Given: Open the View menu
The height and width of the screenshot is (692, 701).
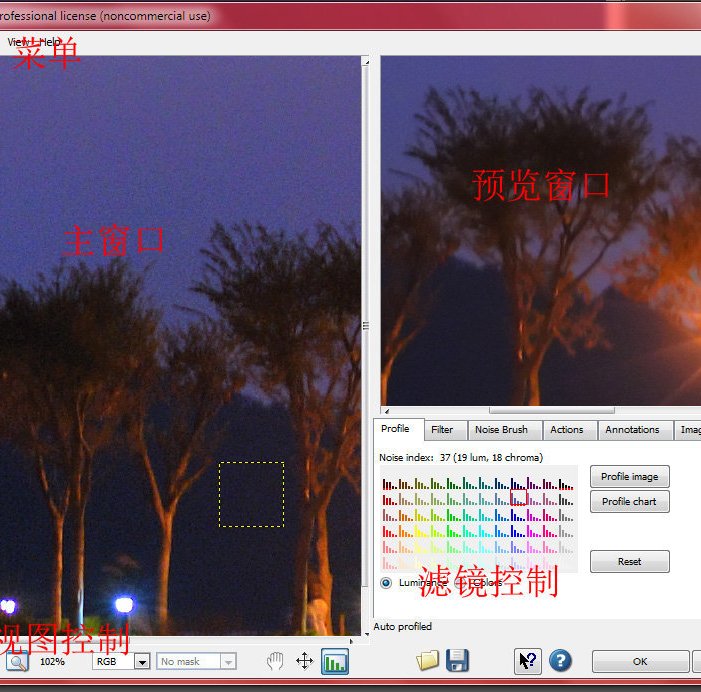Looking at the screenshot, I should tap(19, 42).
